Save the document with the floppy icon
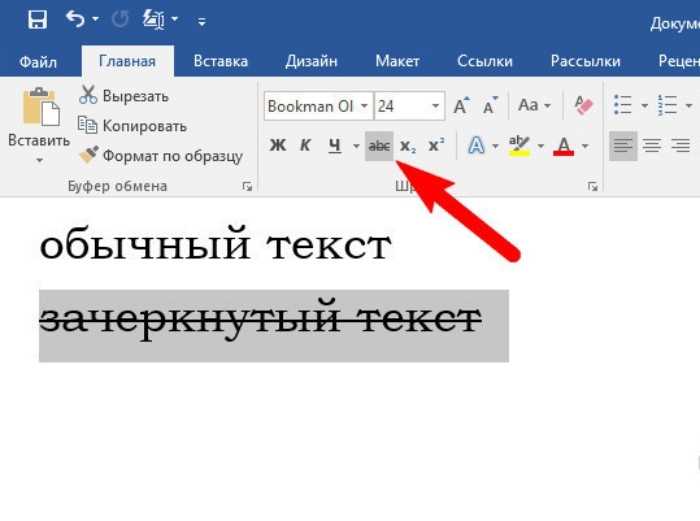This screenshot has width=700, height=521. pyautogui.click(x=38, y=20)
